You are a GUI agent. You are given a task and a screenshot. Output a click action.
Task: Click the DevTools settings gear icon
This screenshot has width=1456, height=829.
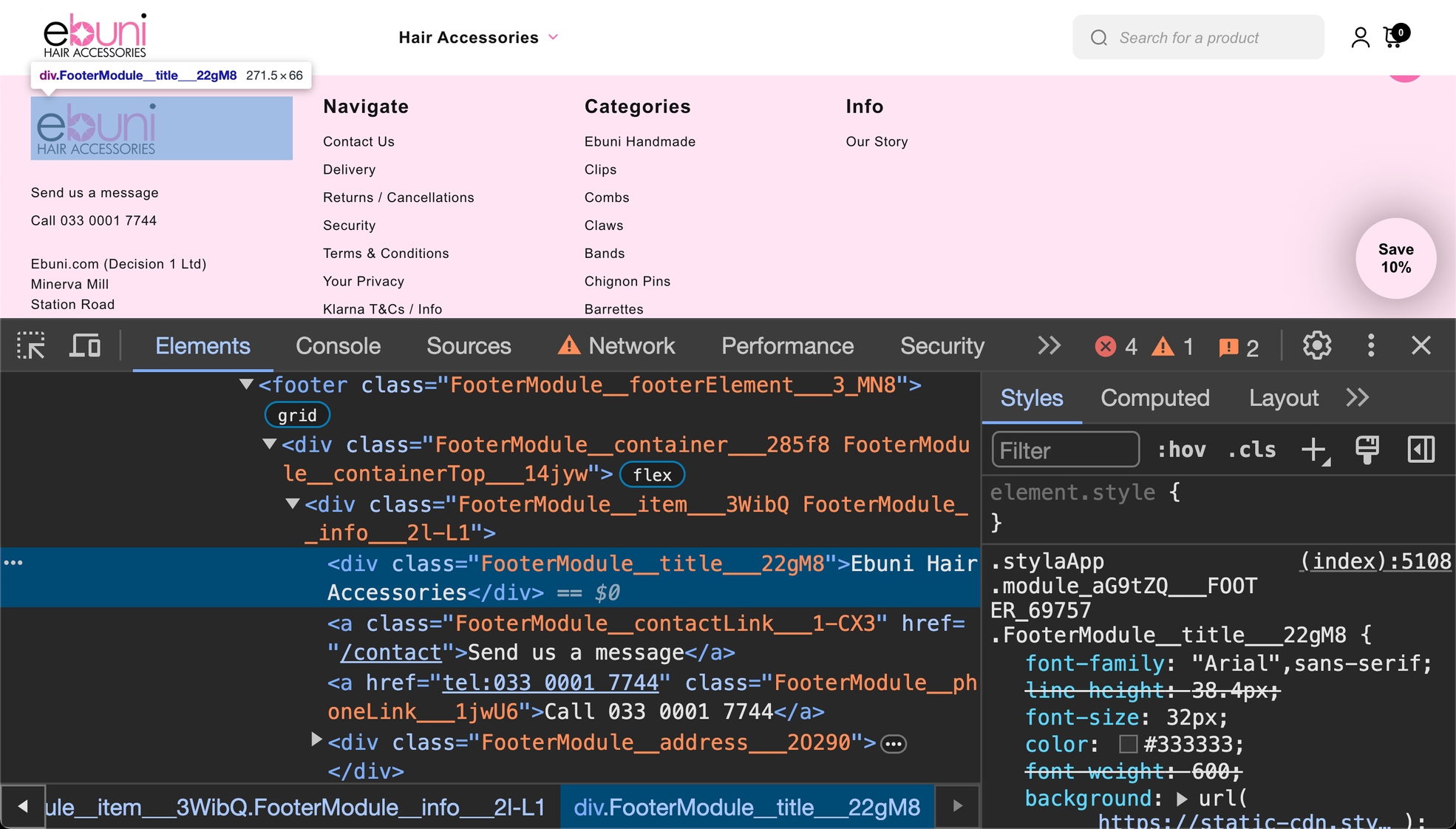coord(1316,346)
